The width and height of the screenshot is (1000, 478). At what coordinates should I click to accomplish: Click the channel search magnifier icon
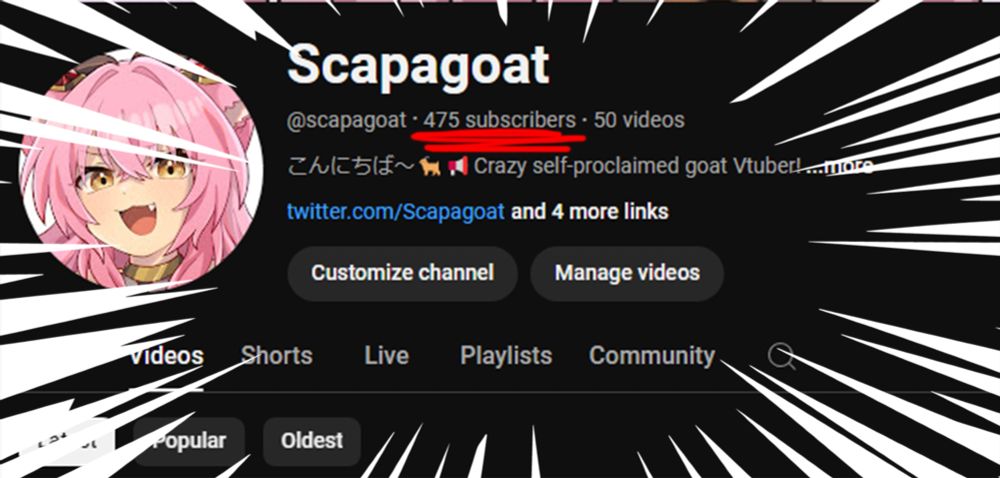pyautogui.click(x=781, y=356)
